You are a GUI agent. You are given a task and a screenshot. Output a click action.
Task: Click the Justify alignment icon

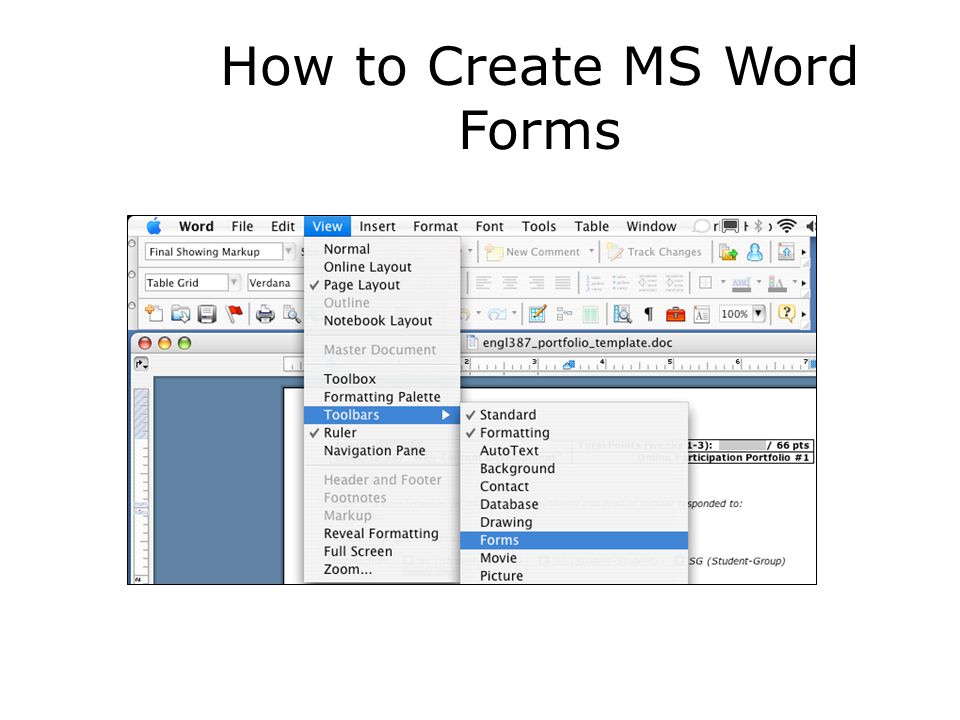(563, 282)
